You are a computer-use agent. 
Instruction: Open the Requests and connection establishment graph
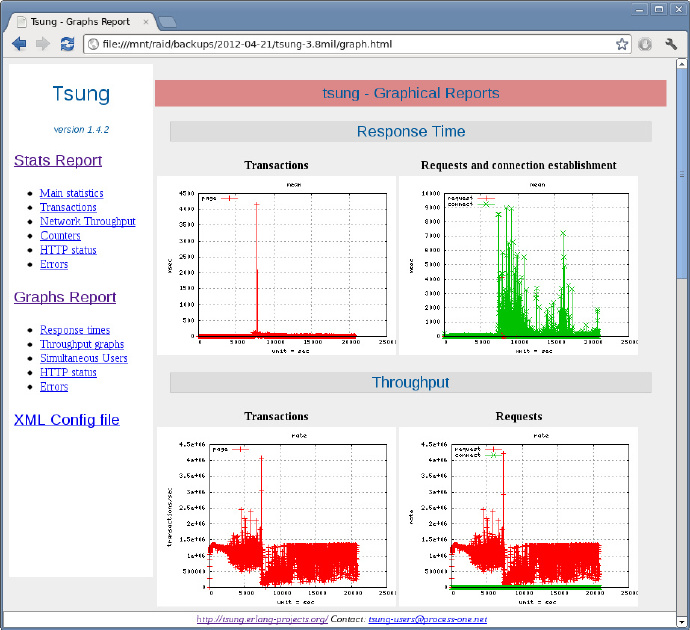click(x=518, y=266)
